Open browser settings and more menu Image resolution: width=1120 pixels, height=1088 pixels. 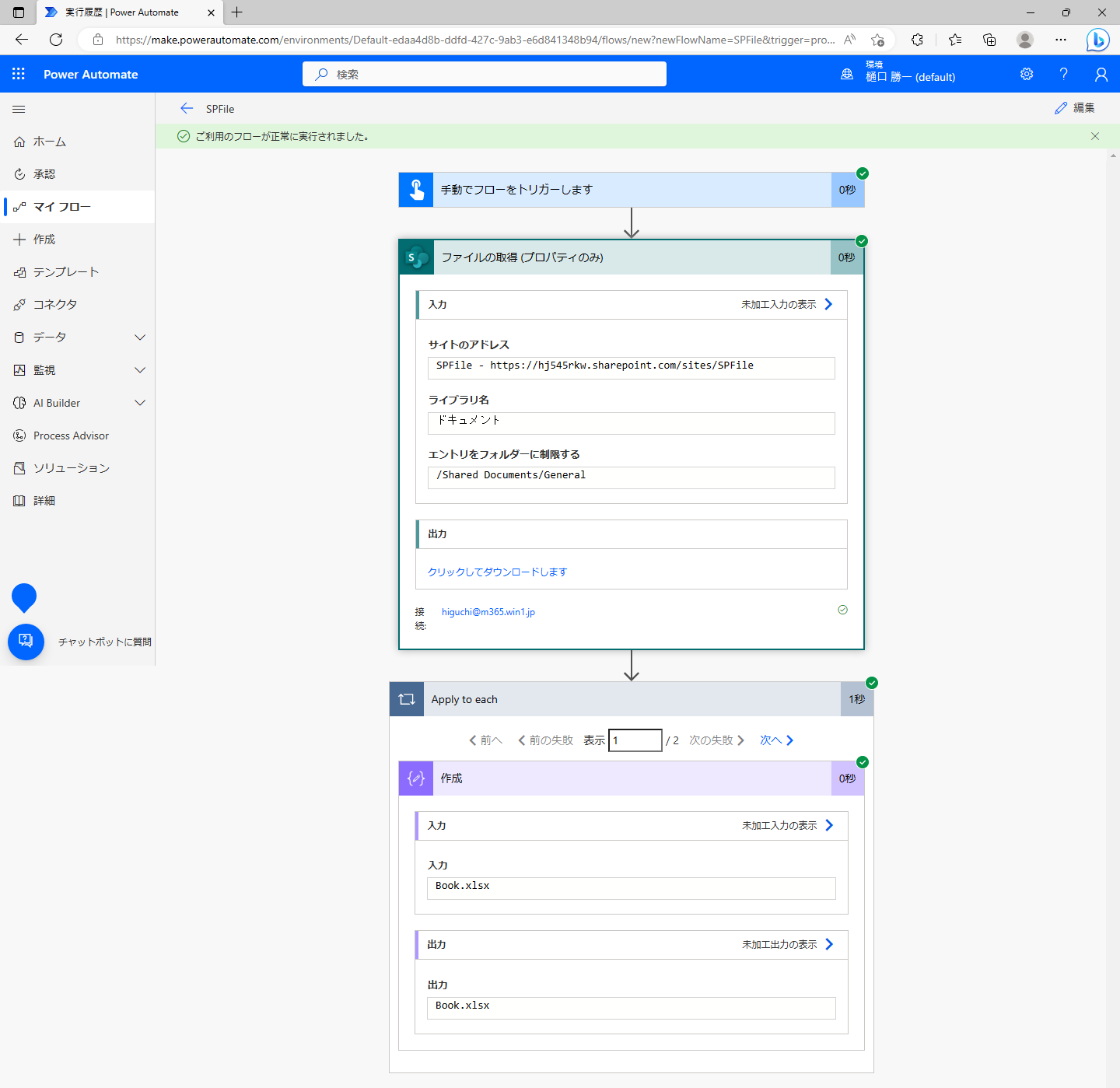(1061, 40)
